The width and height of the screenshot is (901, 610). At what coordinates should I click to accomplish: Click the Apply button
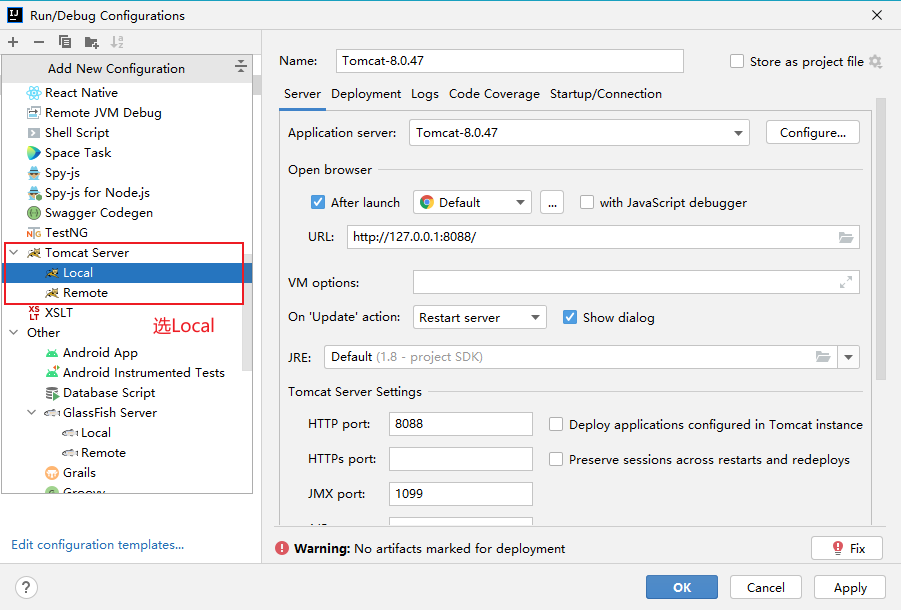[x=850, y=587]
